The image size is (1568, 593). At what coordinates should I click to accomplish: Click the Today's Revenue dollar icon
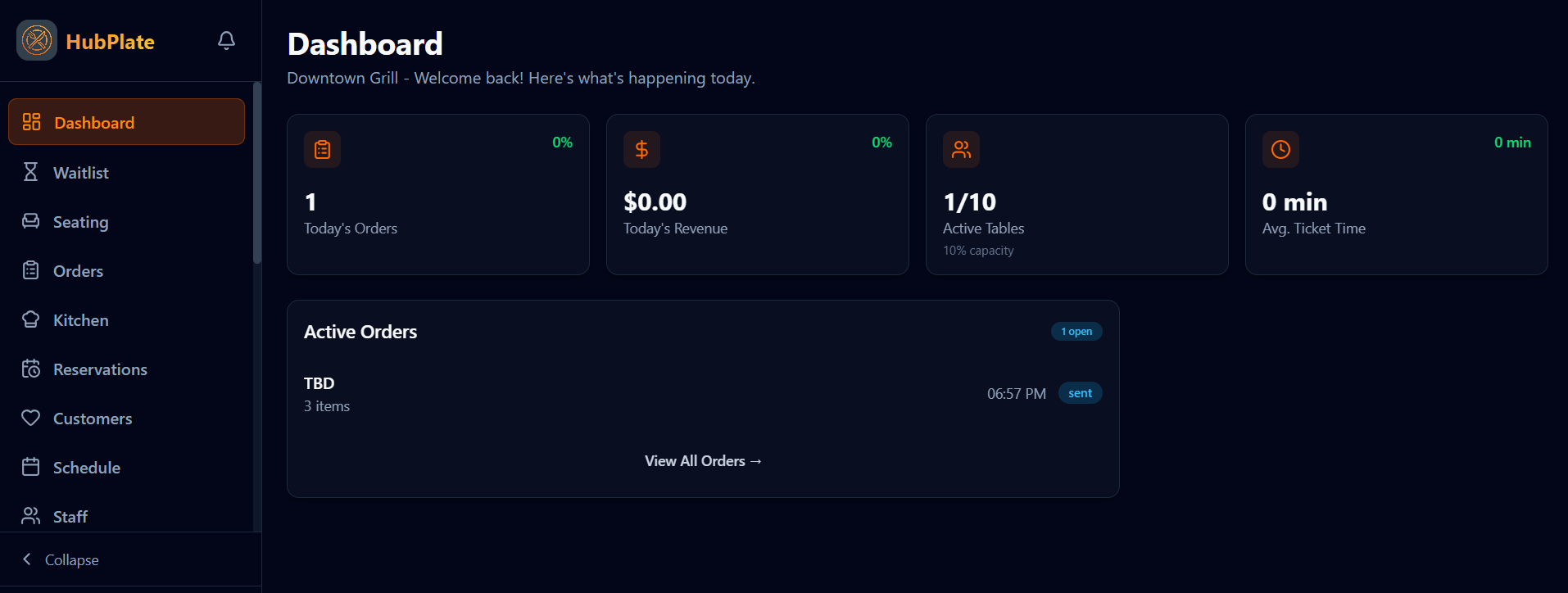click(641, 150)
